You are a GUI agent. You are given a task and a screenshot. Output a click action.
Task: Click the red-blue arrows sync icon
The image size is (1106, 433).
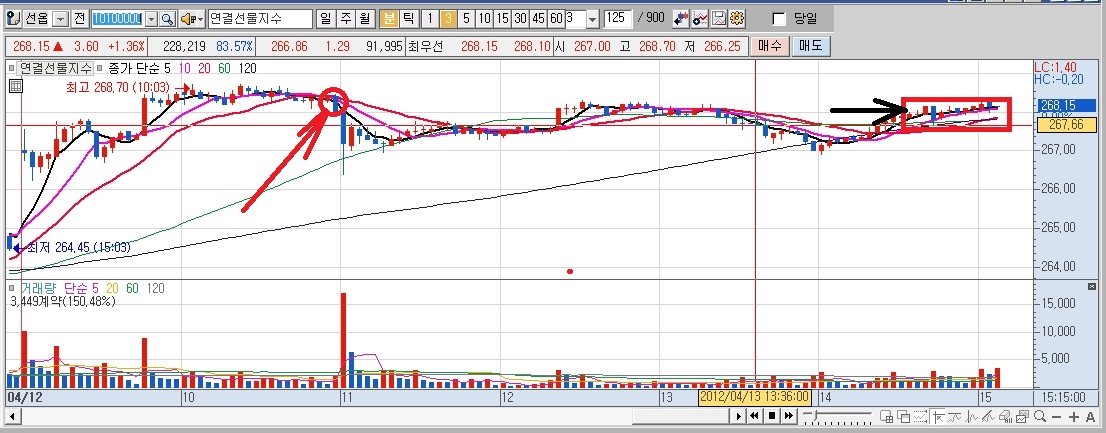click(x=682, y=19)
